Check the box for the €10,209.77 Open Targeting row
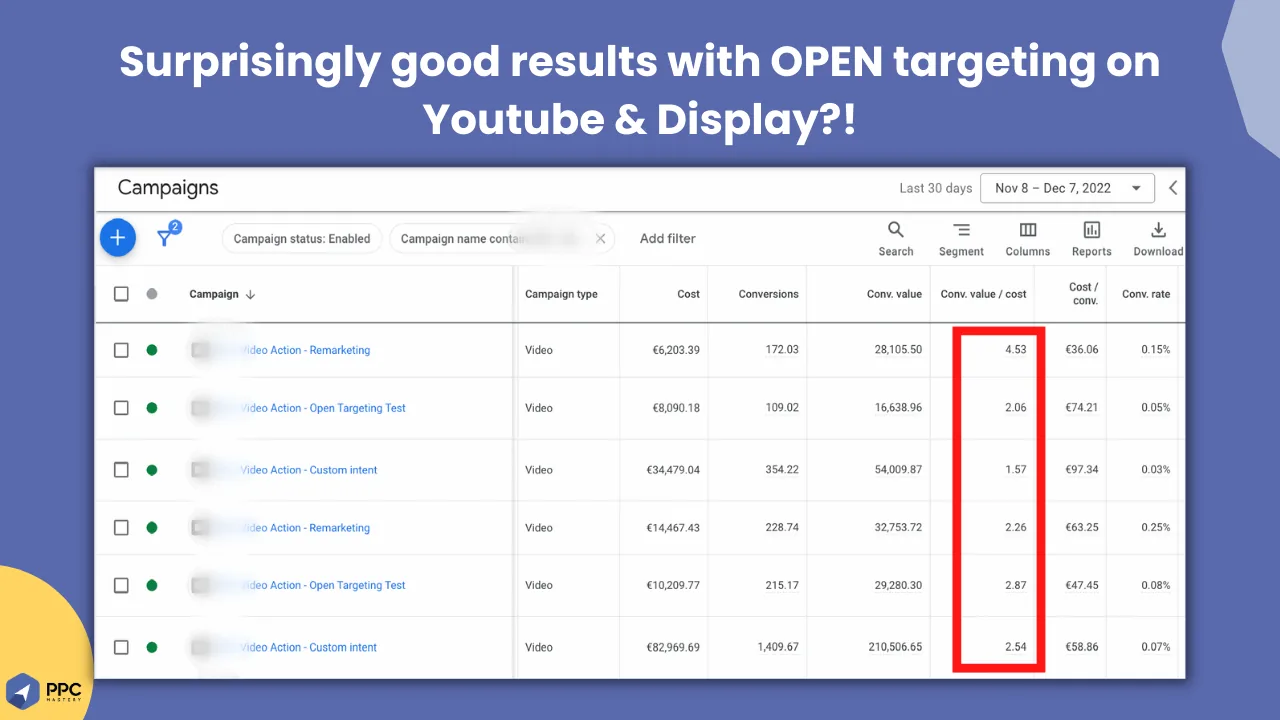The height and width of the screenshot is (720, 1280). click(121, 586)
